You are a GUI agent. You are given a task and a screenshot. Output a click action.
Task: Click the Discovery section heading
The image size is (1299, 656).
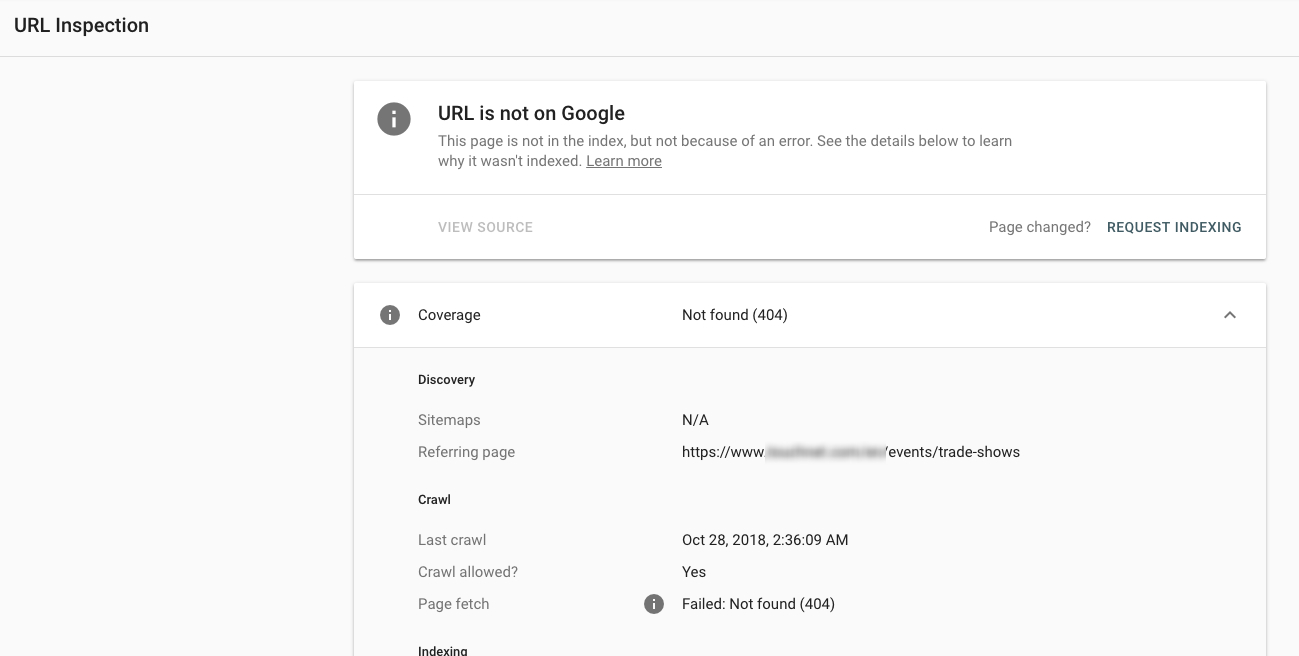[446, 380]
